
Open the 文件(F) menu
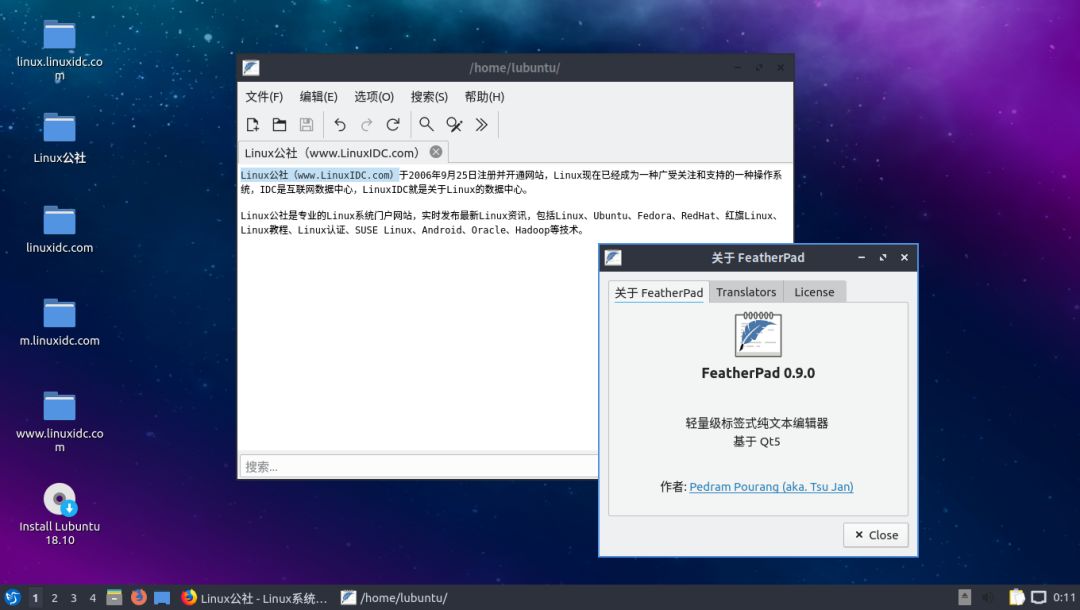point(264,97)
